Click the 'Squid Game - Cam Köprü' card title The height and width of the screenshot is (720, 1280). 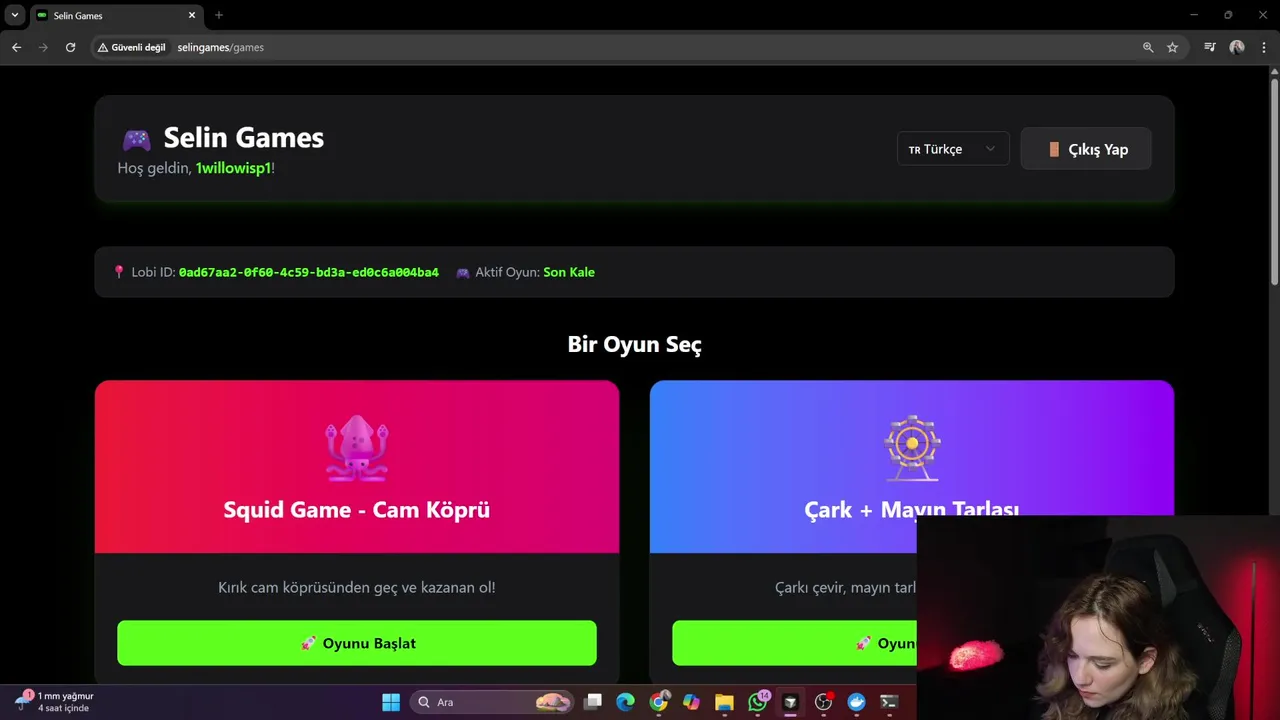pos(357,510)
